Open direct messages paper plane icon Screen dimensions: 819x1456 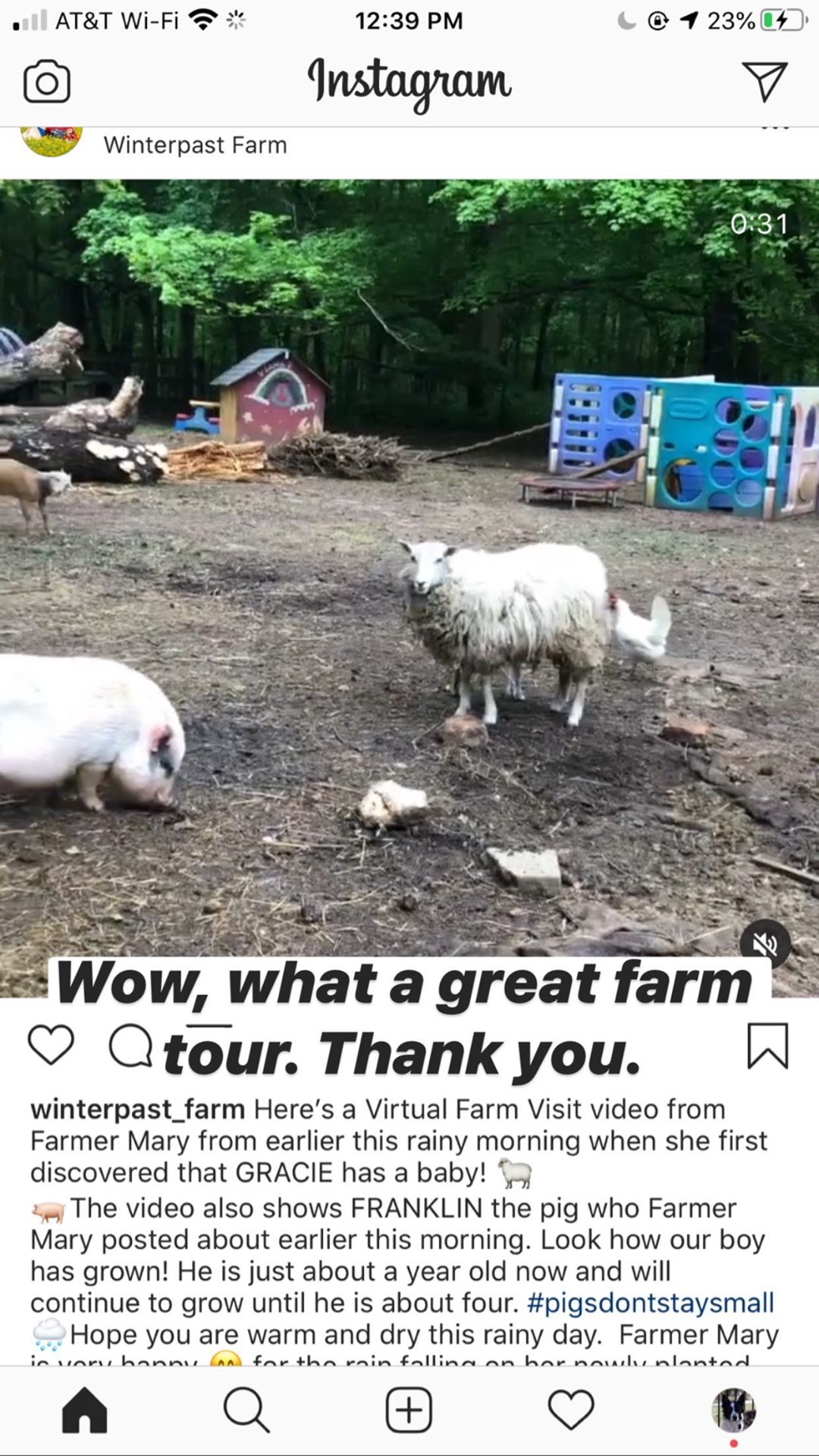(764, 81)
